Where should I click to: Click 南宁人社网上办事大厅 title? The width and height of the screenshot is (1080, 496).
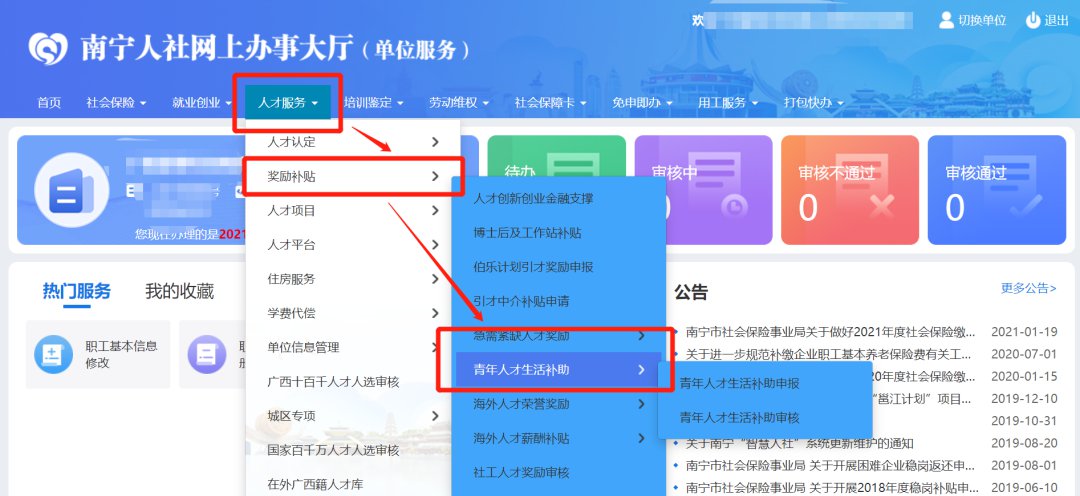(218, 49)
